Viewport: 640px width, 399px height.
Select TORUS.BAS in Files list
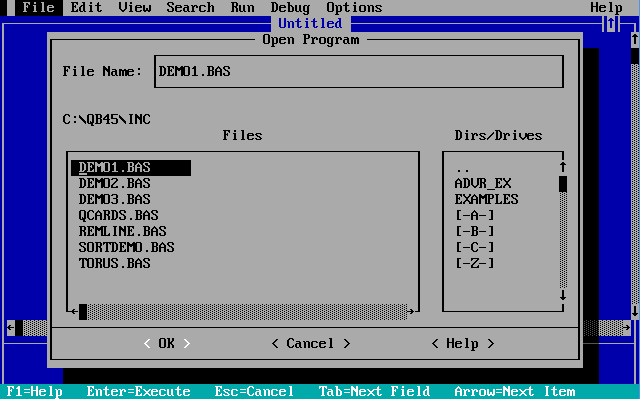pos(115,263)
